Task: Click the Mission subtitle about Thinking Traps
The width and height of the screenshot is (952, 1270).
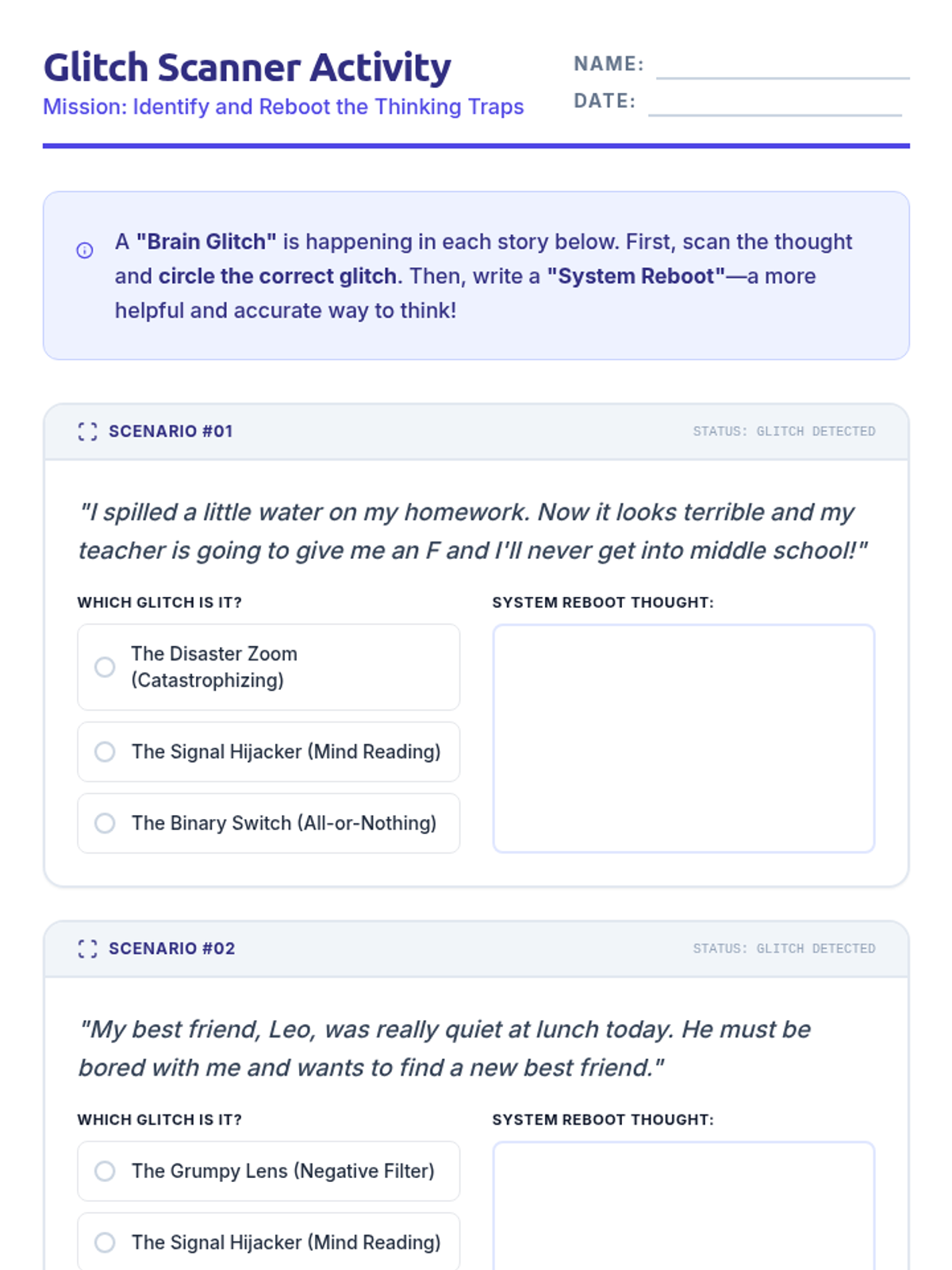Action: point(283,106)
